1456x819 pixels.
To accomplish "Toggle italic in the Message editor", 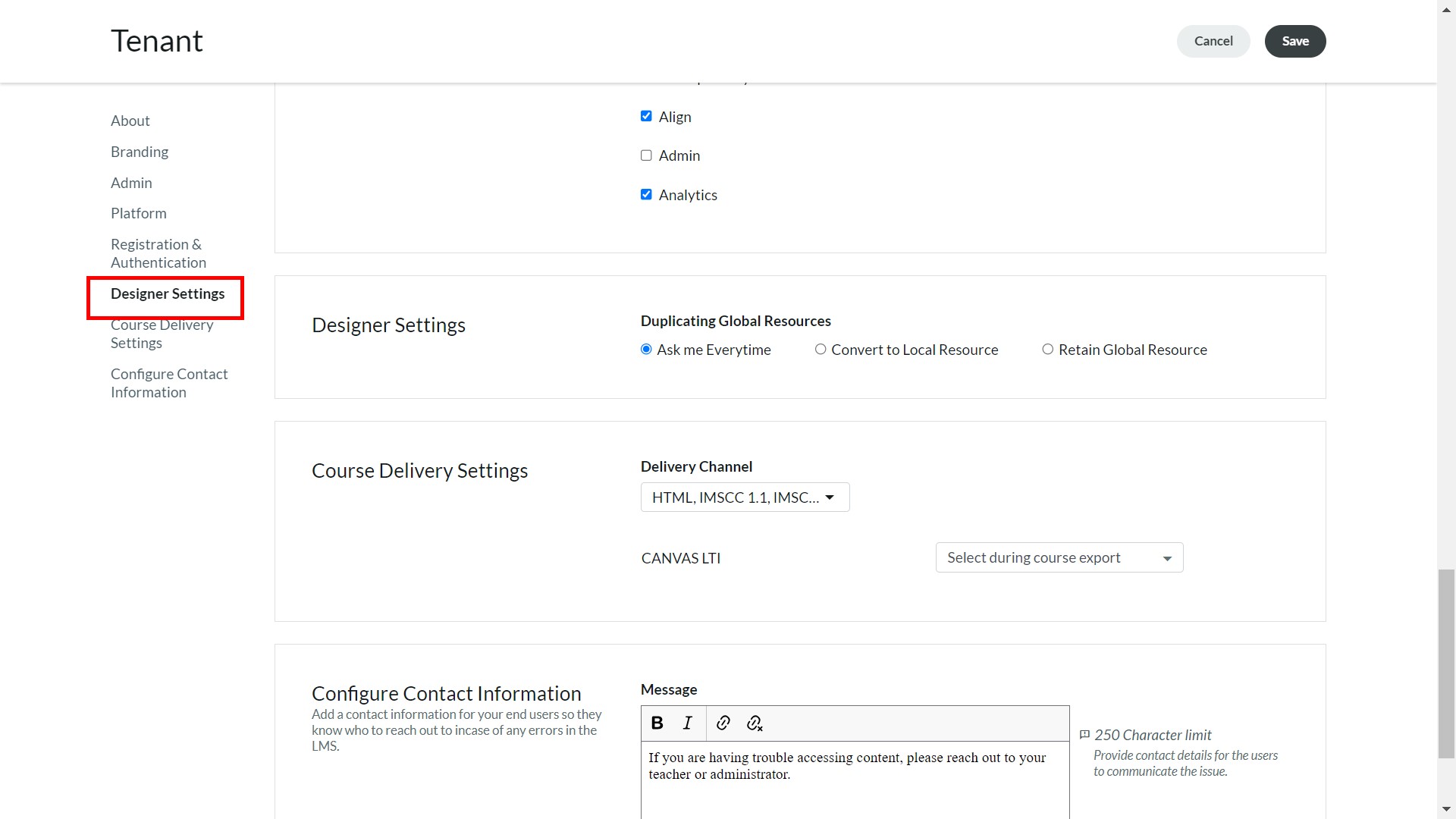I will [x=688, y=723].
